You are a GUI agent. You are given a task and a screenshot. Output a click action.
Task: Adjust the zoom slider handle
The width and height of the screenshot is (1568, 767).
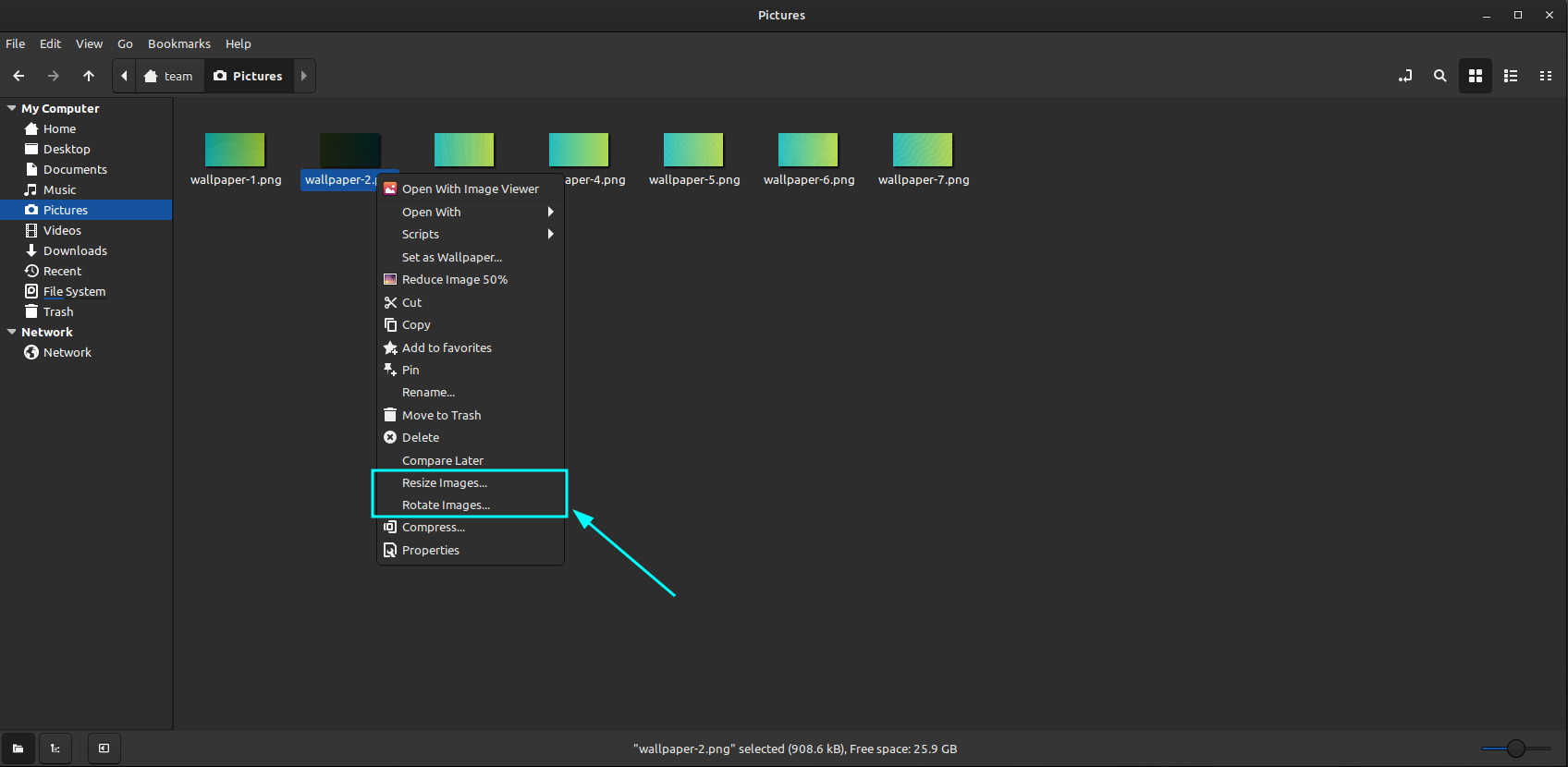click(1516, 749)
